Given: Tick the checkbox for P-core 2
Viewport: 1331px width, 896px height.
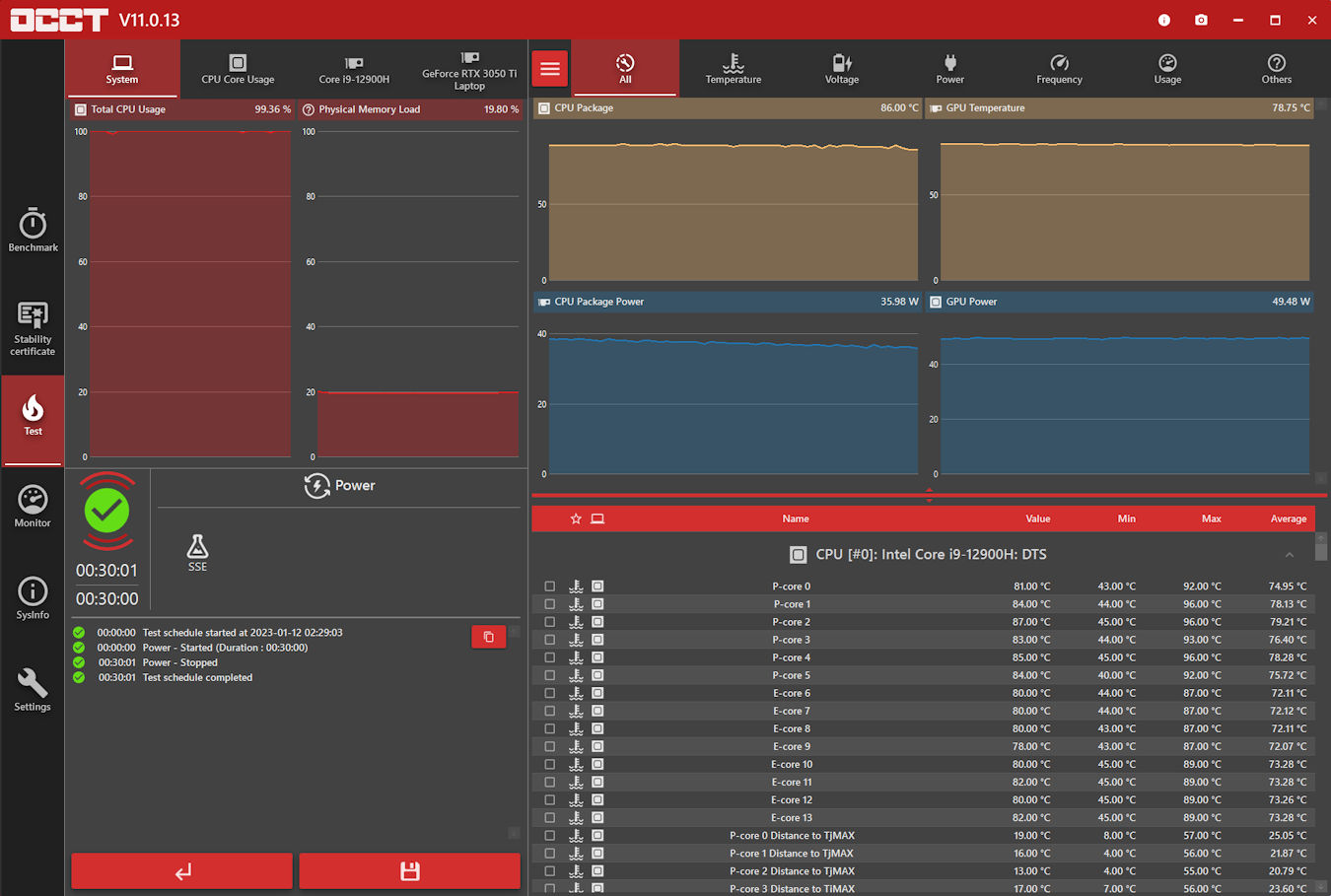Looking at the screenshot, I should click(550, 622).
